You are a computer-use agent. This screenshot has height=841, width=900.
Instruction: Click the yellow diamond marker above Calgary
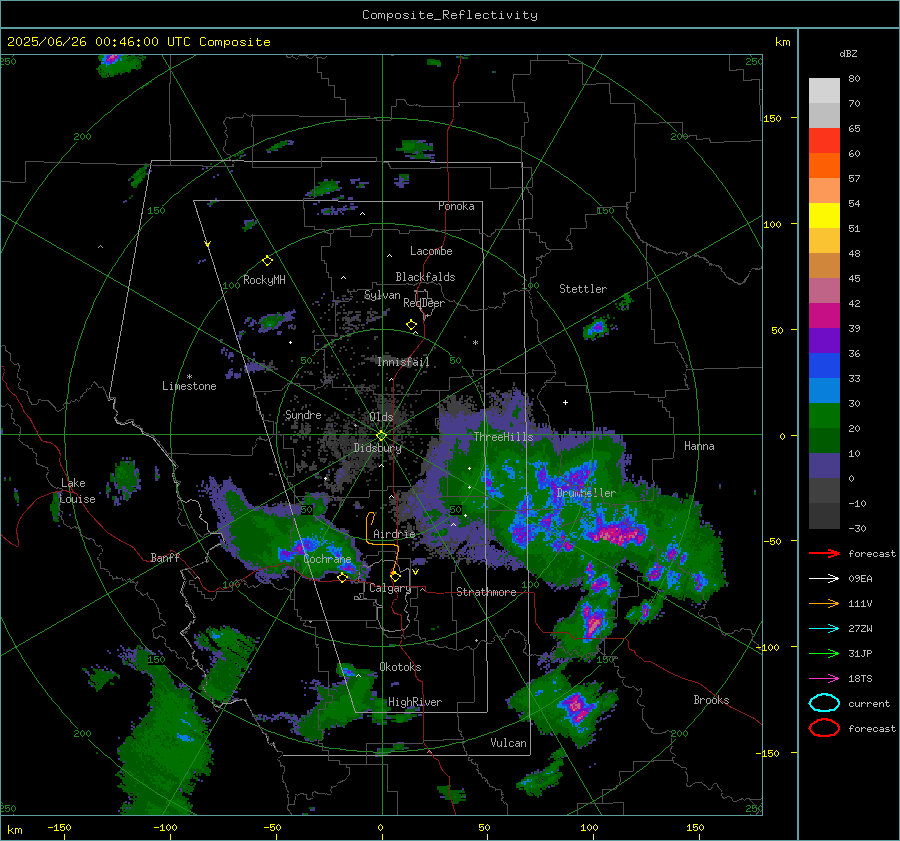(x=395, y=576)
